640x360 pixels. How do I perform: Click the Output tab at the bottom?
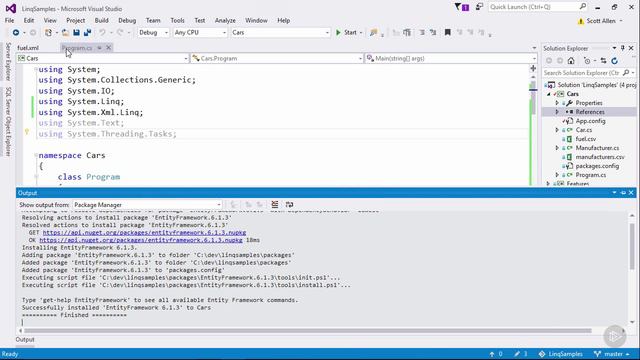pos(25,340)
